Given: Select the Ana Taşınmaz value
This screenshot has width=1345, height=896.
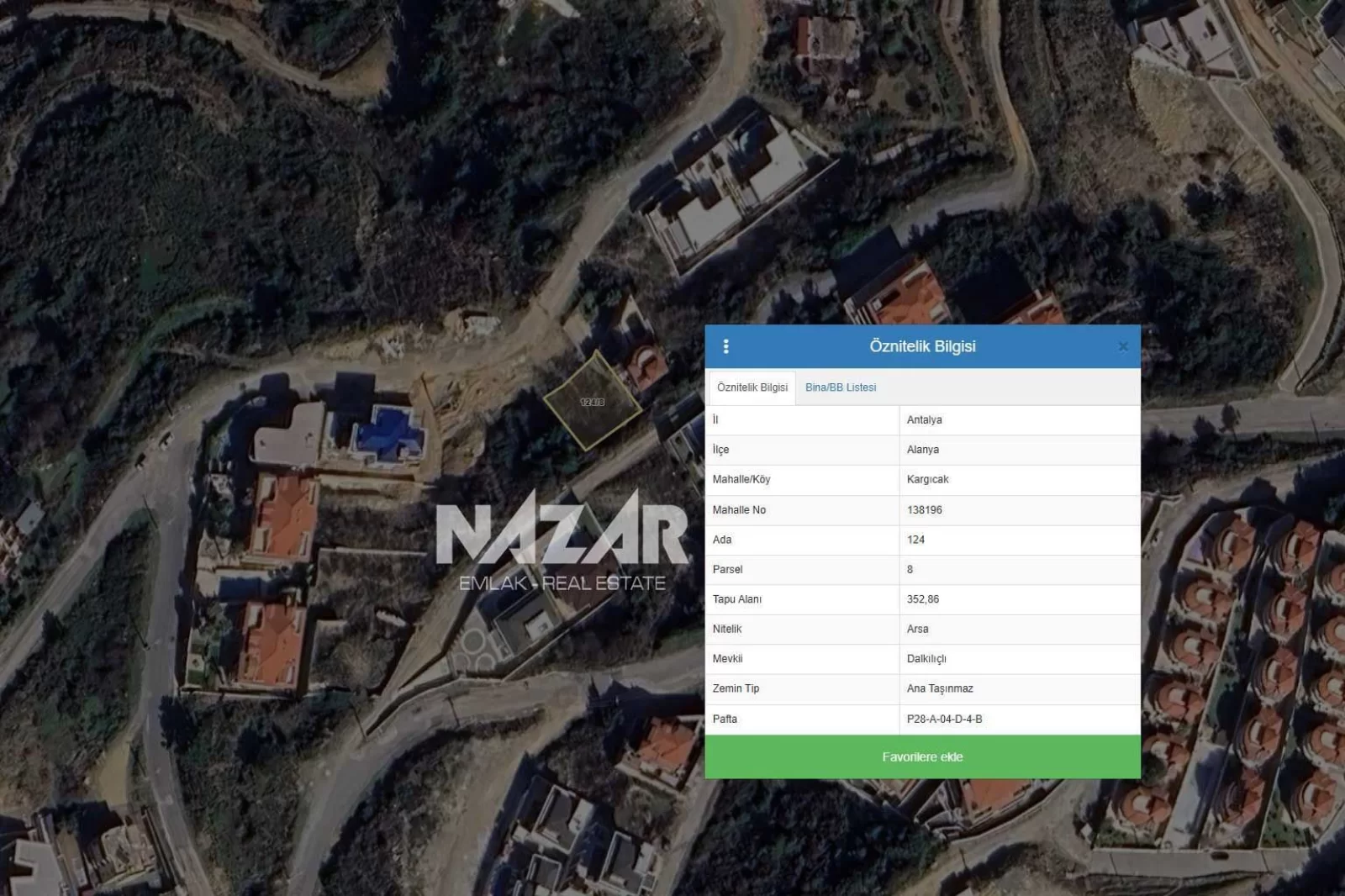Looking at the screenshot, I should pos(939,688).
